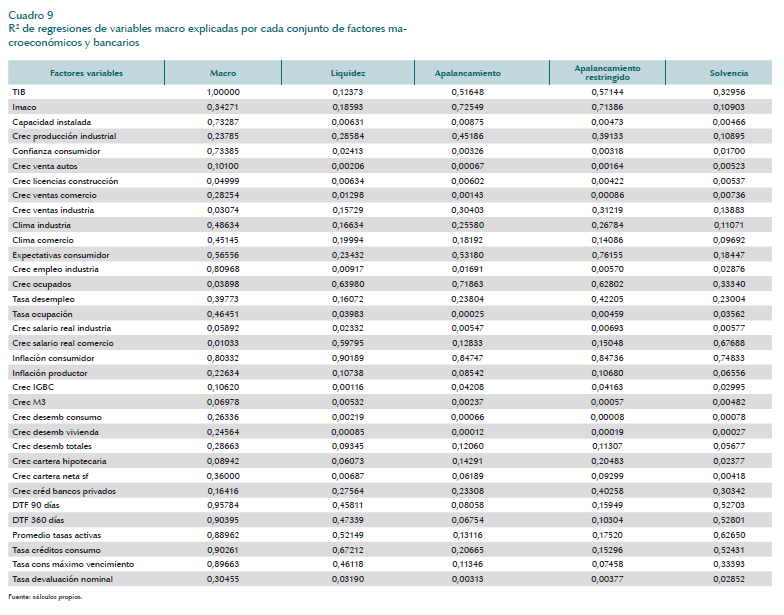Select the 'Macro' column header
This screenshot has width=784, height=615.
[x=223, y=73]
